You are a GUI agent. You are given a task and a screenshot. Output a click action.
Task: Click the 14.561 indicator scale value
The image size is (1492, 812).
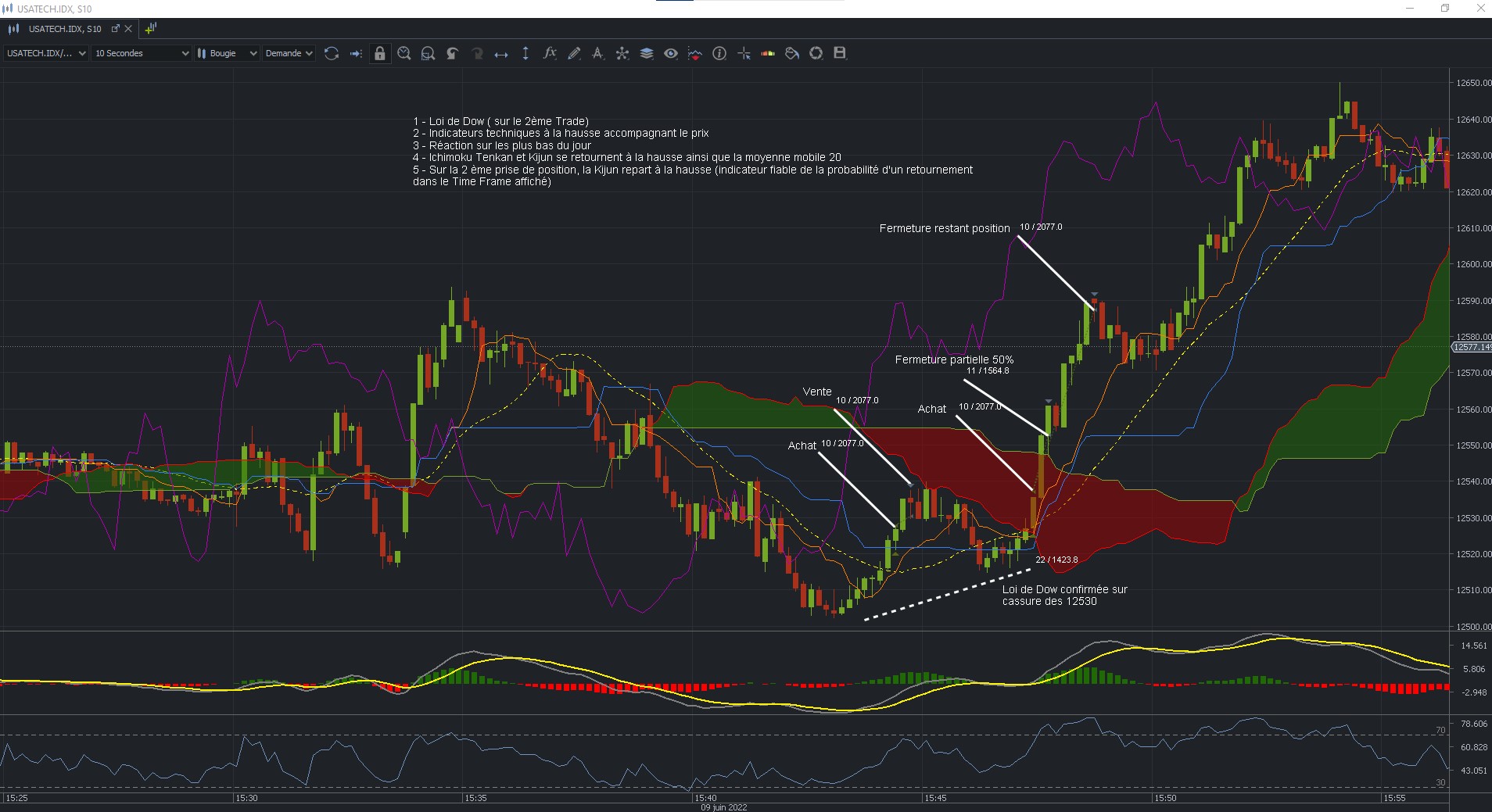(1473, 646)
